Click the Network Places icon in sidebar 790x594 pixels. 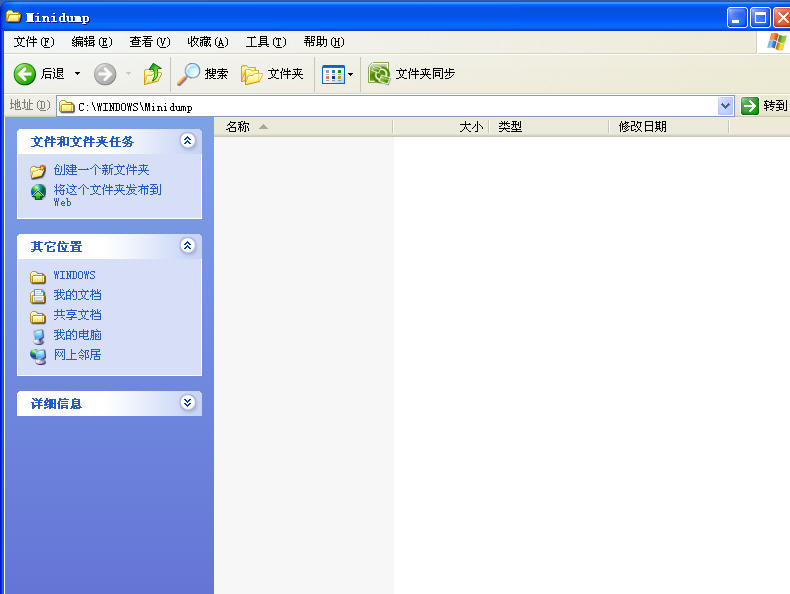pyautogui.click(x=38, y=357)
